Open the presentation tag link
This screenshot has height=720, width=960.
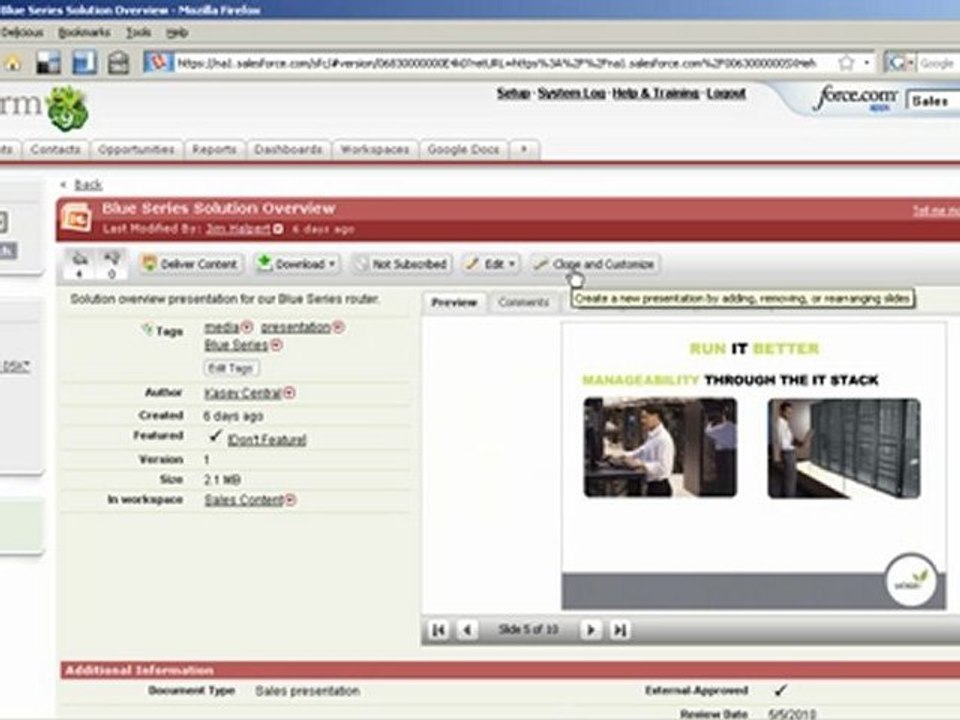point(296,328)
